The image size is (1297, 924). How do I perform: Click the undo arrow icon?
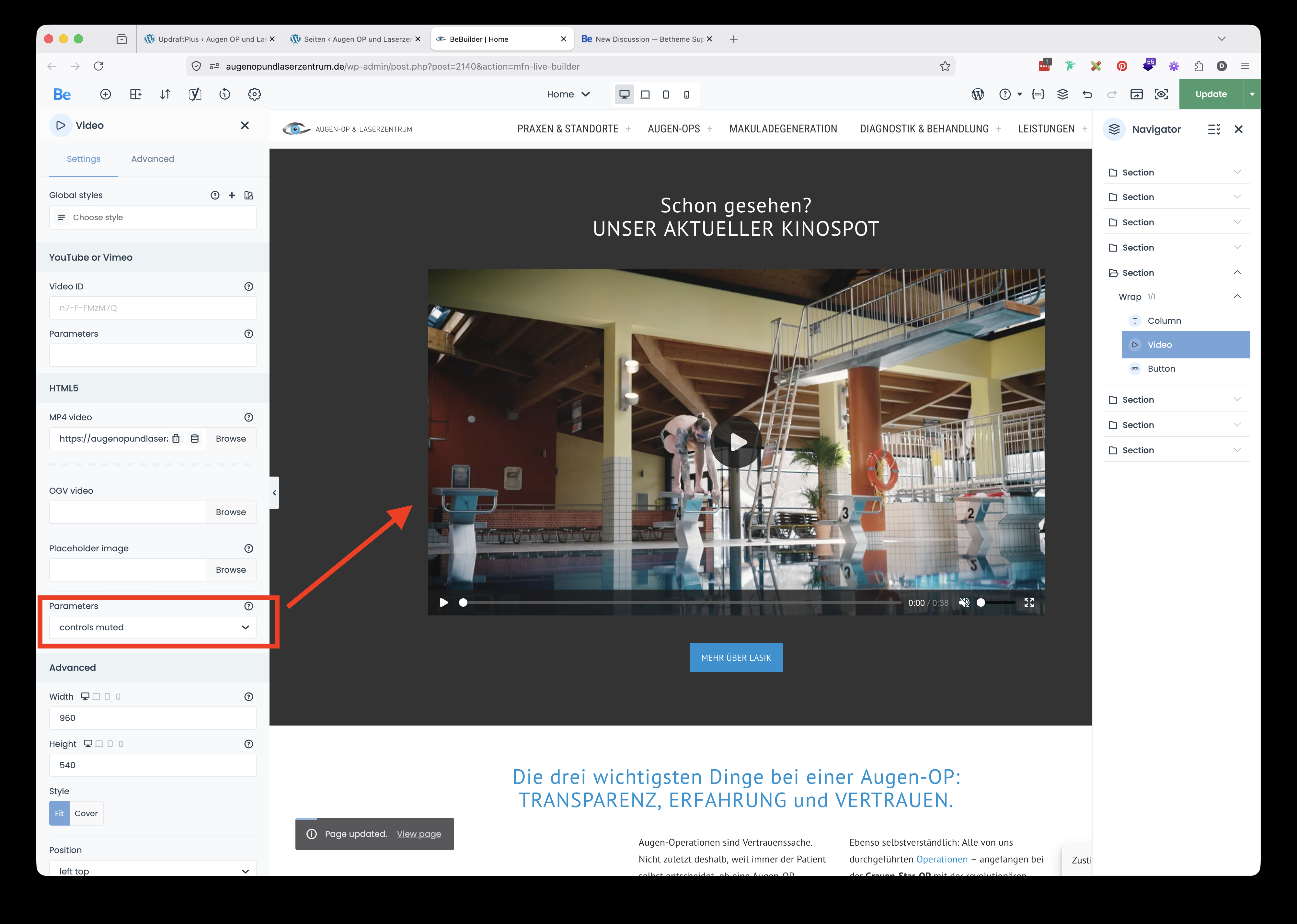coord(1087,95)
